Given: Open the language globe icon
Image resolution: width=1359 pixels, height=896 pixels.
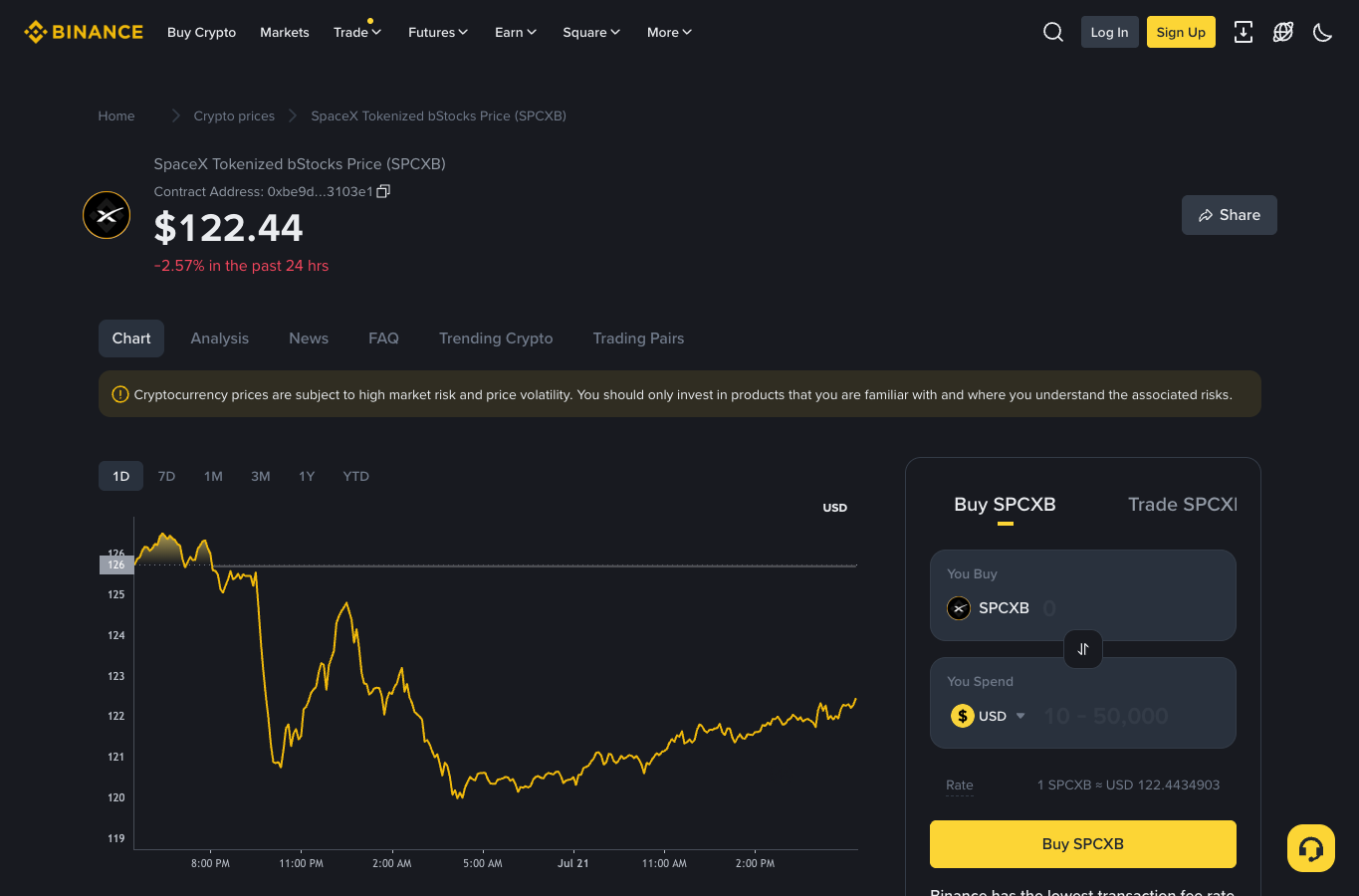Looking at the screenshot, I should [x=1283, y=32].
